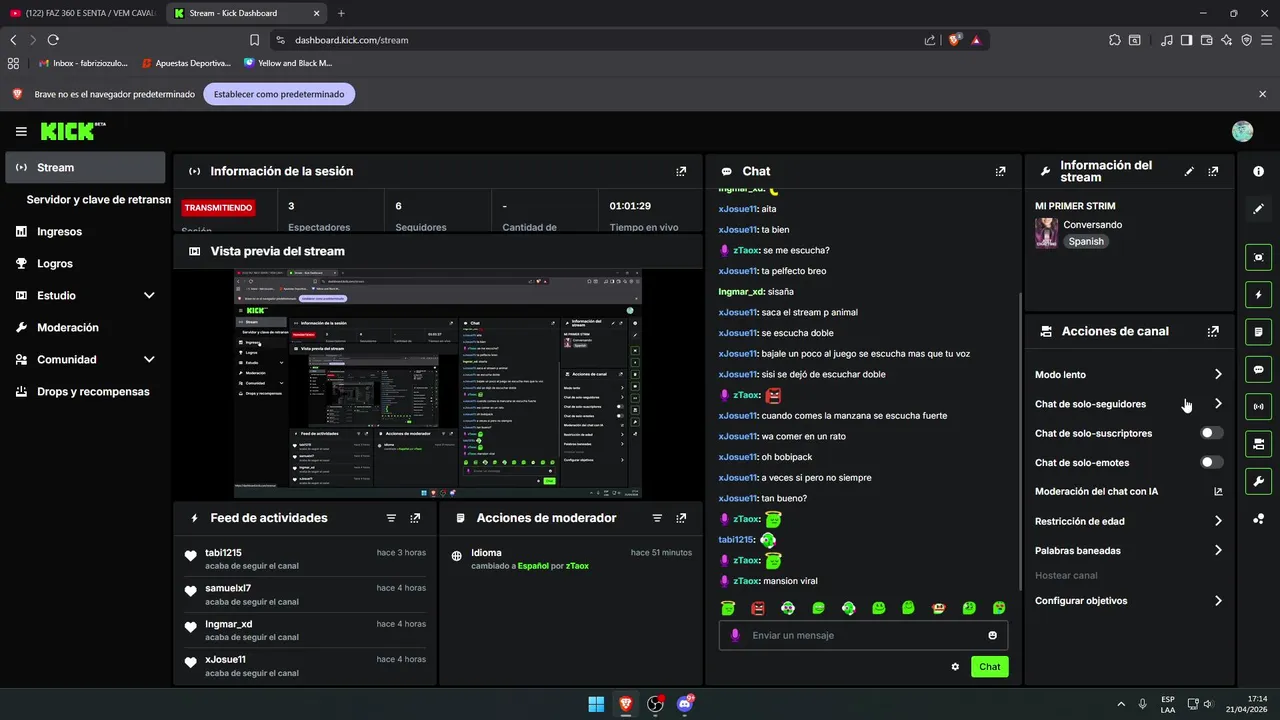Toggle the channel actions widget icon in right sidebar
The image size is (1280, 720).
tap(1258, 444)
